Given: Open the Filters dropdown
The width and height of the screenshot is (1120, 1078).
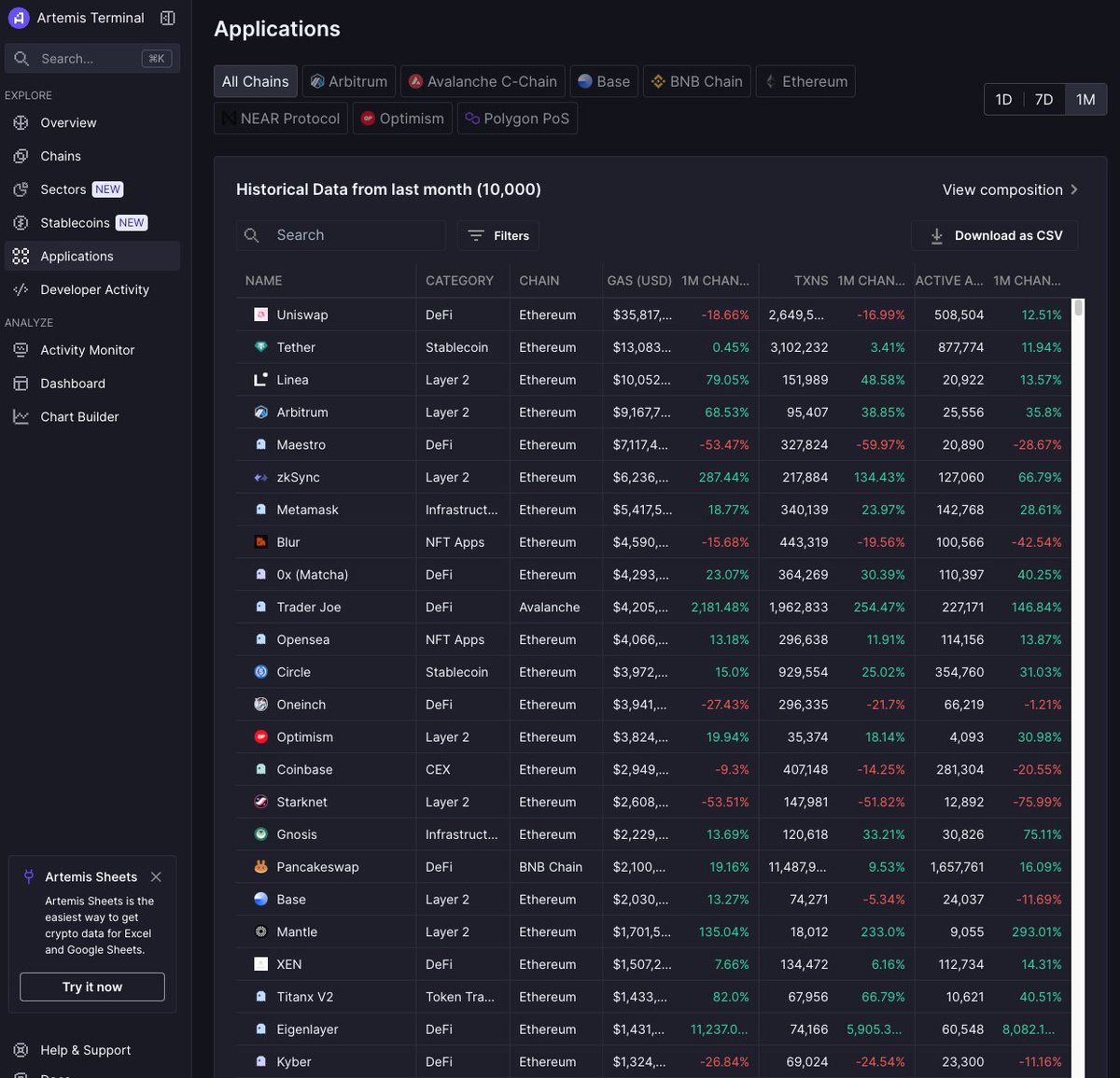Looking at the screenshot, I should pyautogui.click(x=498, y=235).
